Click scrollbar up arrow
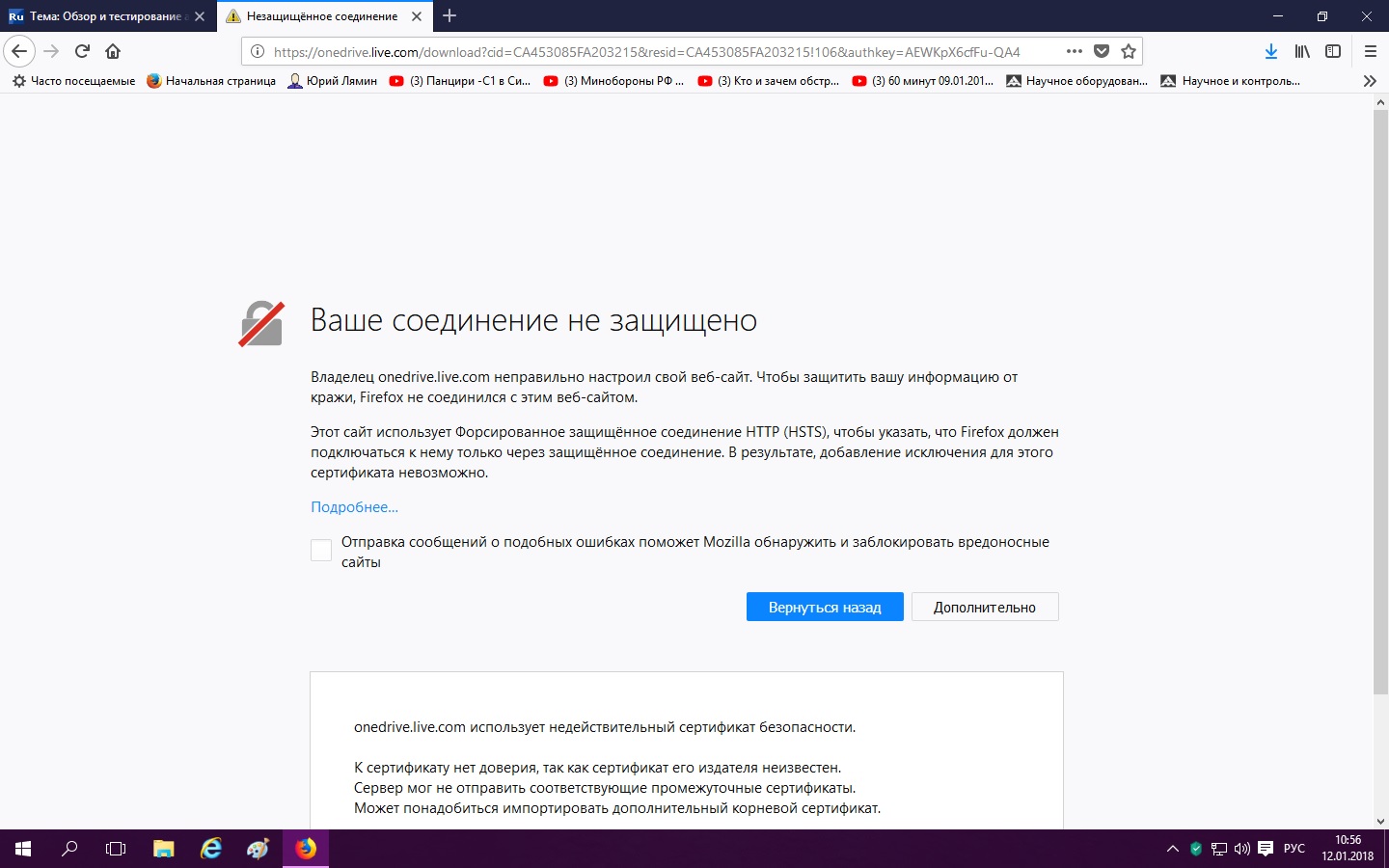Image resolution: width=1389 pixels, height=868 pixels. coord(1380,101)
